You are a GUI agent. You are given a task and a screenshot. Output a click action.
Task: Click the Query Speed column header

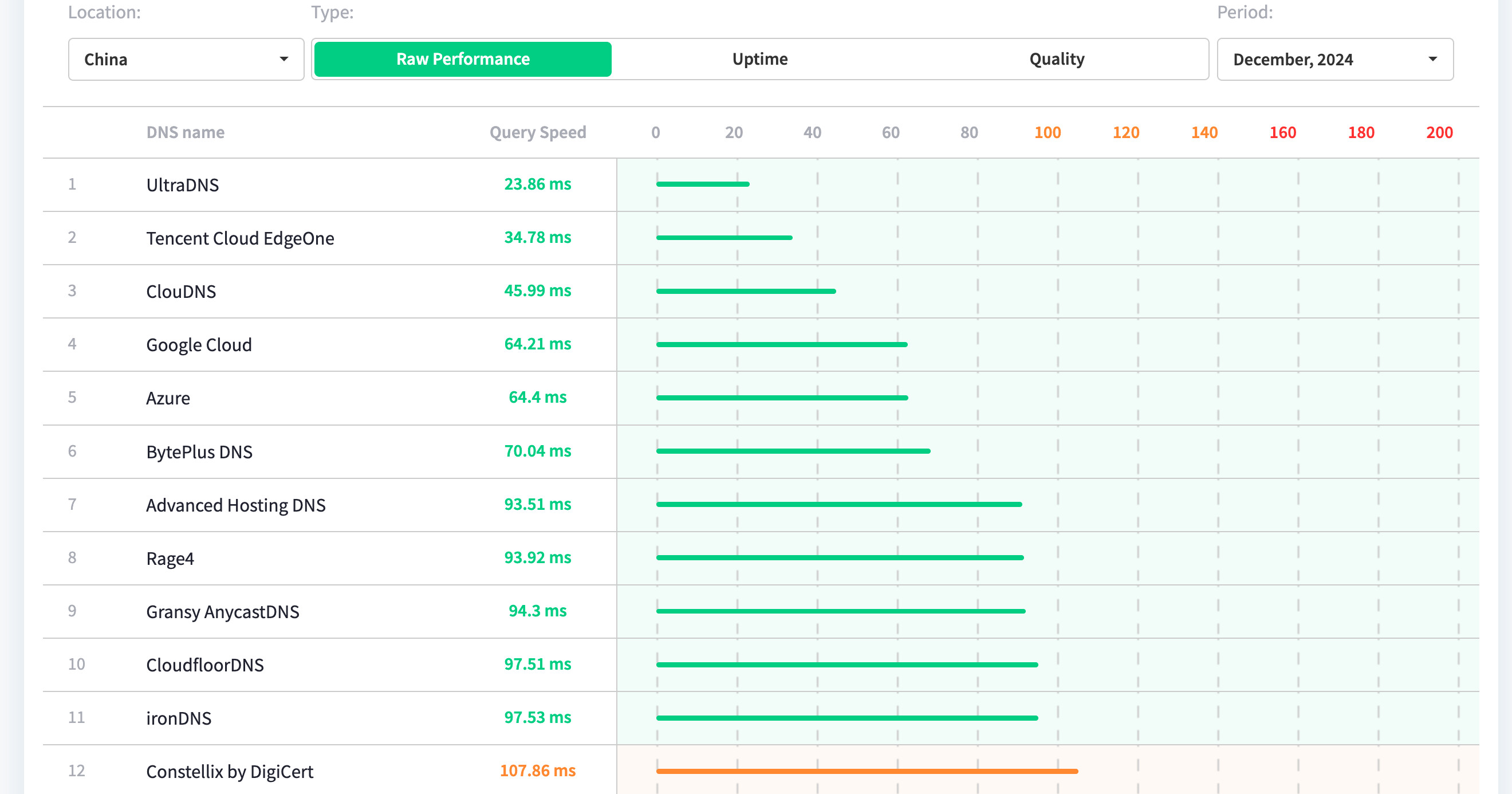[537, 133]
